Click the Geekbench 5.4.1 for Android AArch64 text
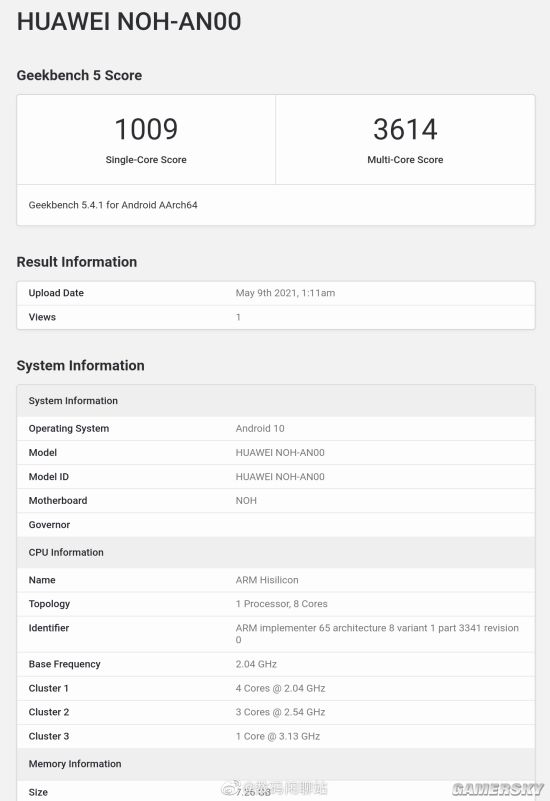Image resolution: width=550 pixels, height=801 pixels. [113, 205]
